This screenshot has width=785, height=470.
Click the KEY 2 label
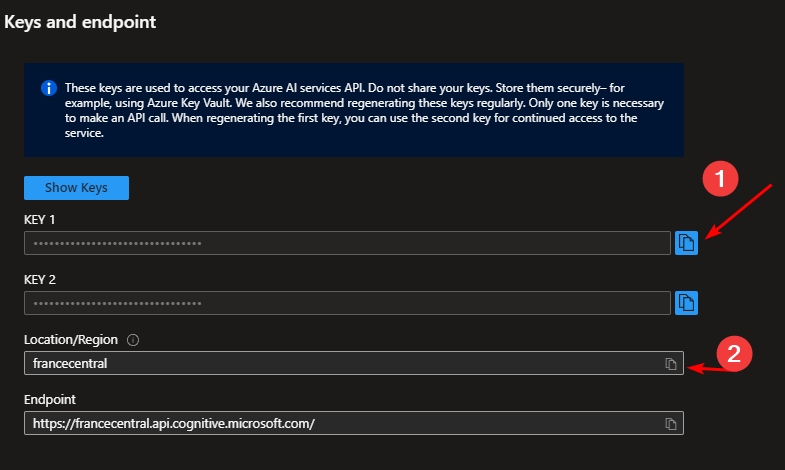(42, 279)
